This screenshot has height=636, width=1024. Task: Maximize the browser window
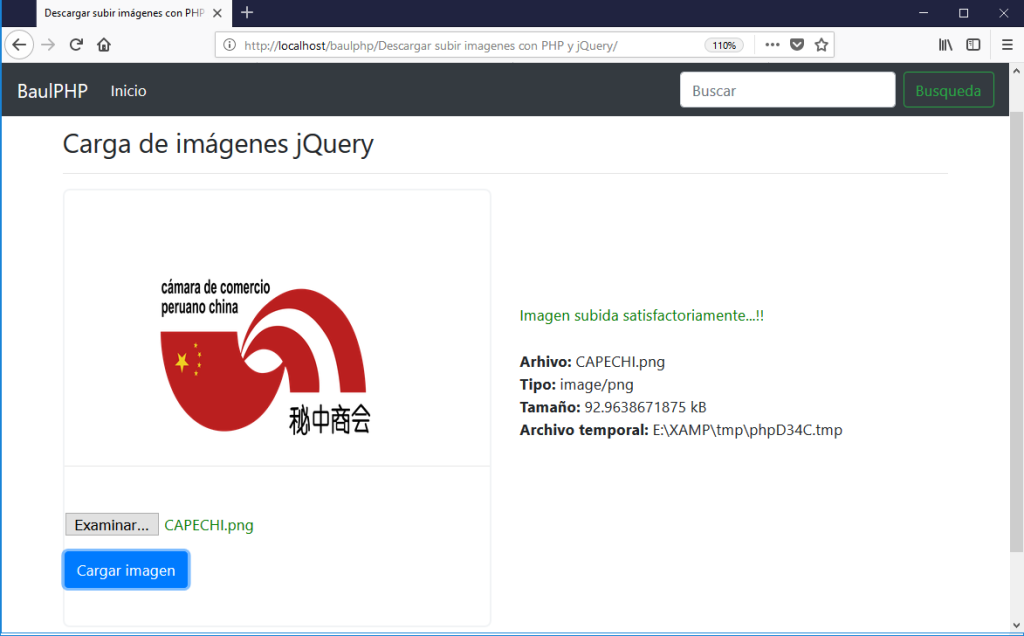[x=963, y=13]
